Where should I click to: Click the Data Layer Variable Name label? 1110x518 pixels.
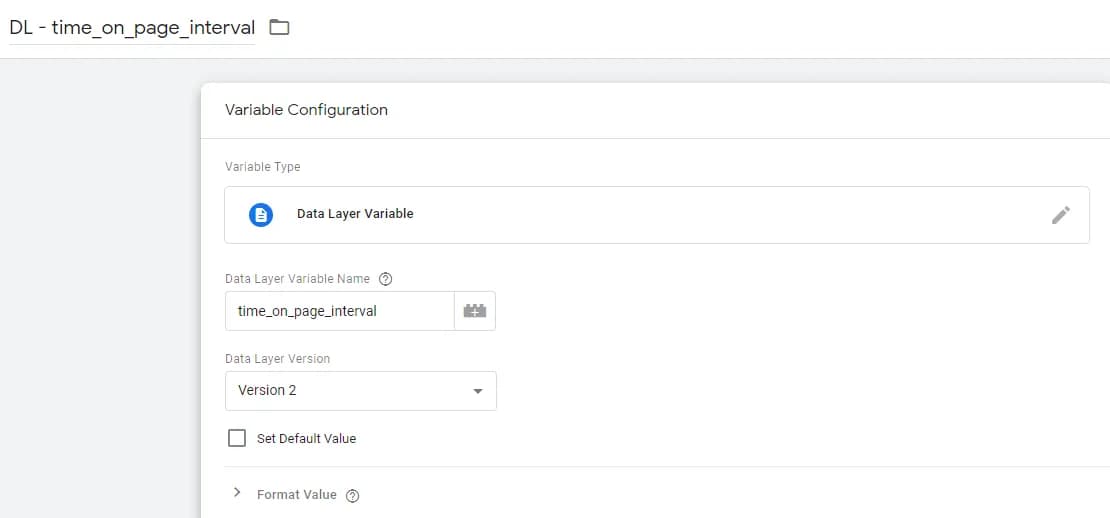(297, 279)
